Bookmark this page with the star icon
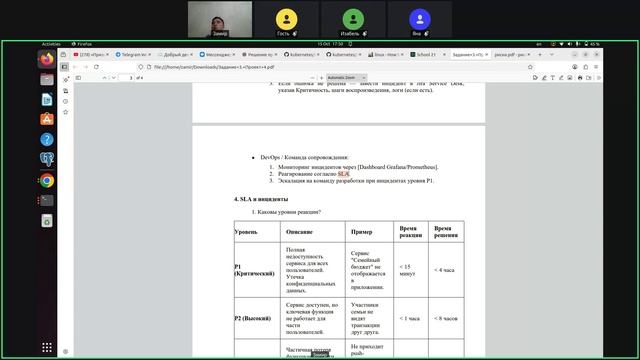 [x=530, y=67]
